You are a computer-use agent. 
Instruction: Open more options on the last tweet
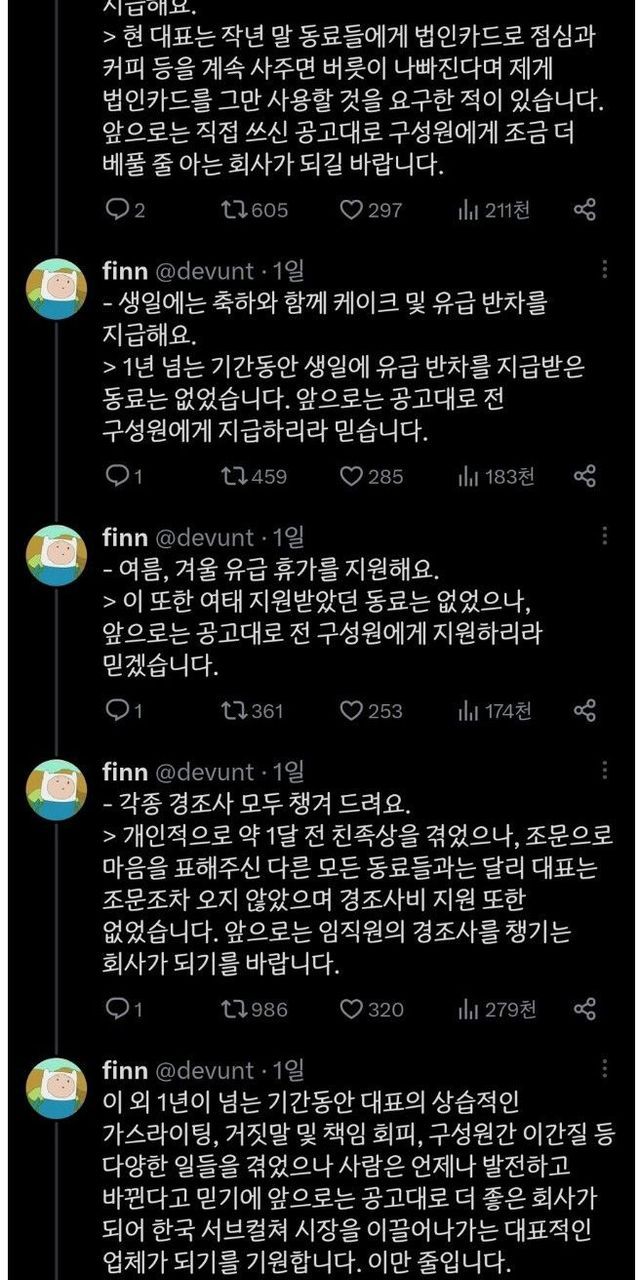point(603,1070)
